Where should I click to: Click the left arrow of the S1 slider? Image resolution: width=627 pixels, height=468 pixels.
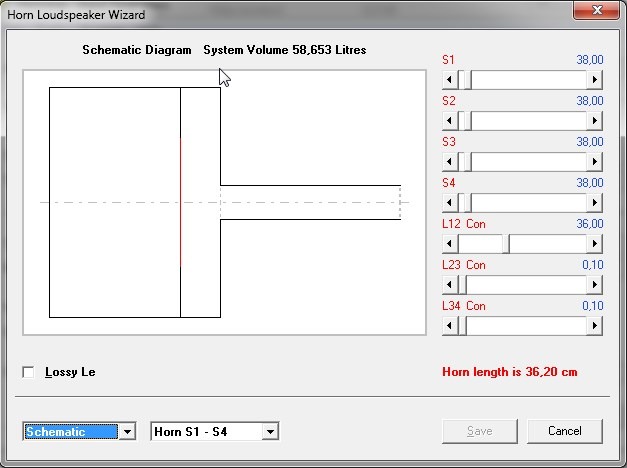tap(450, 80)
